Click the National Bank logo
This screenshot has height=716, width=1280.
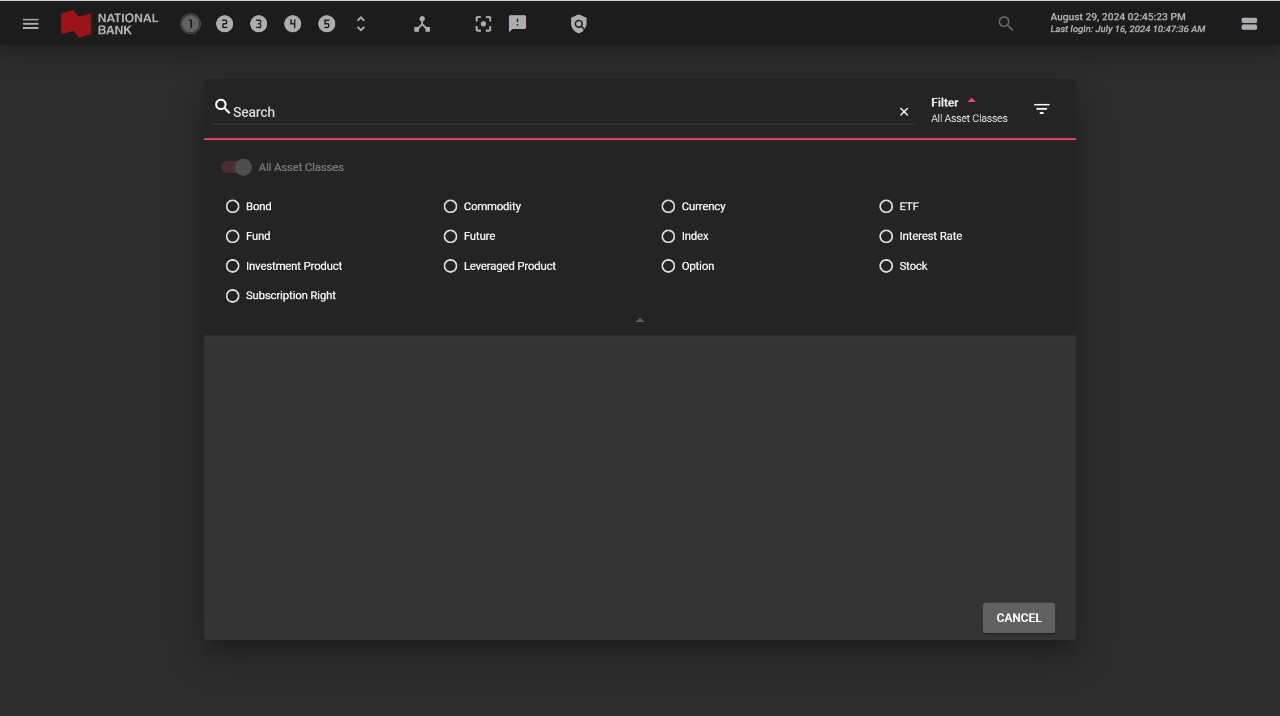coord(109,24)
